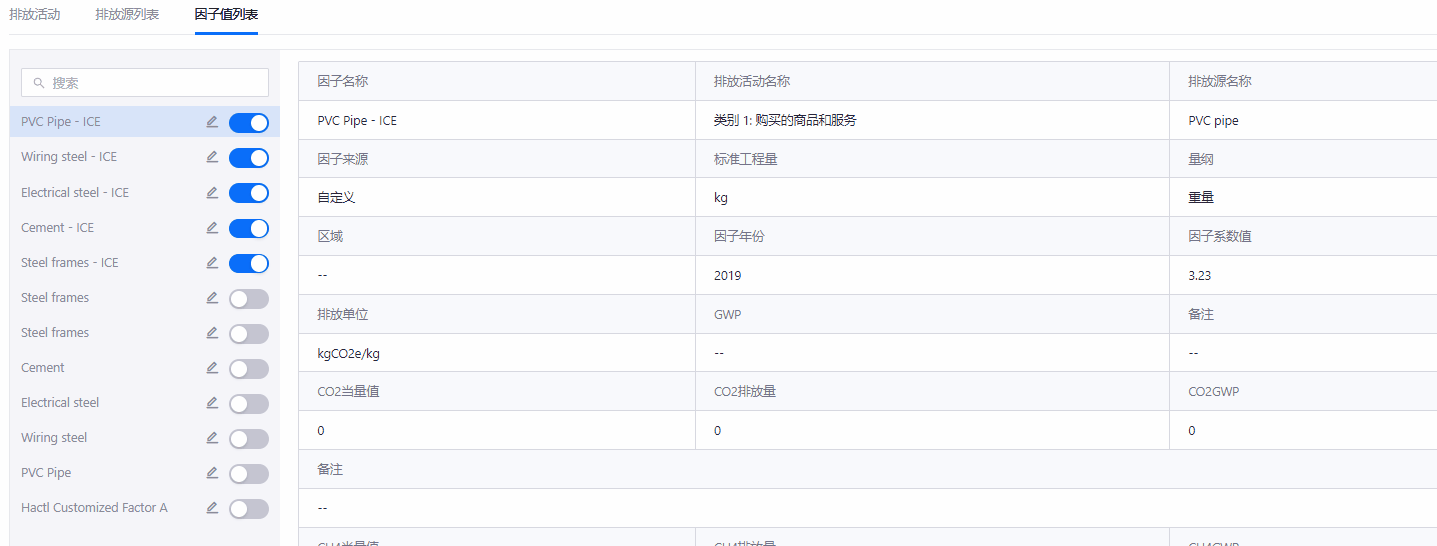1437x546 pixels.
Task: Click the GWP label cell
Action: pyautogui.click(x=933, y=315)
